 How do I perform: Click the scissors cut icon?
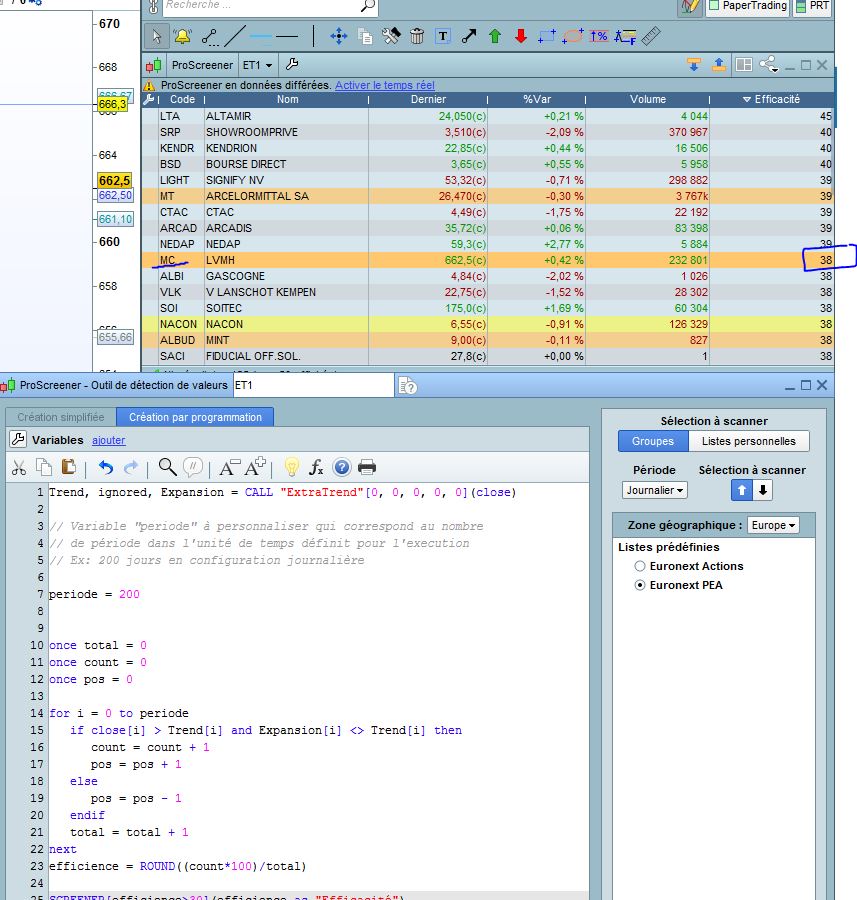pyautogui.click(x=19, y=468)
